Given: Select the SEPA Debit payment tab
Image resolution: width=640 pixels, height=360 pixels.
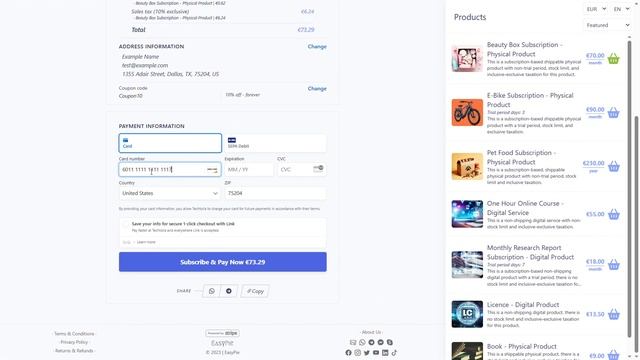Looking at the screenshot, I should [276, 143].
